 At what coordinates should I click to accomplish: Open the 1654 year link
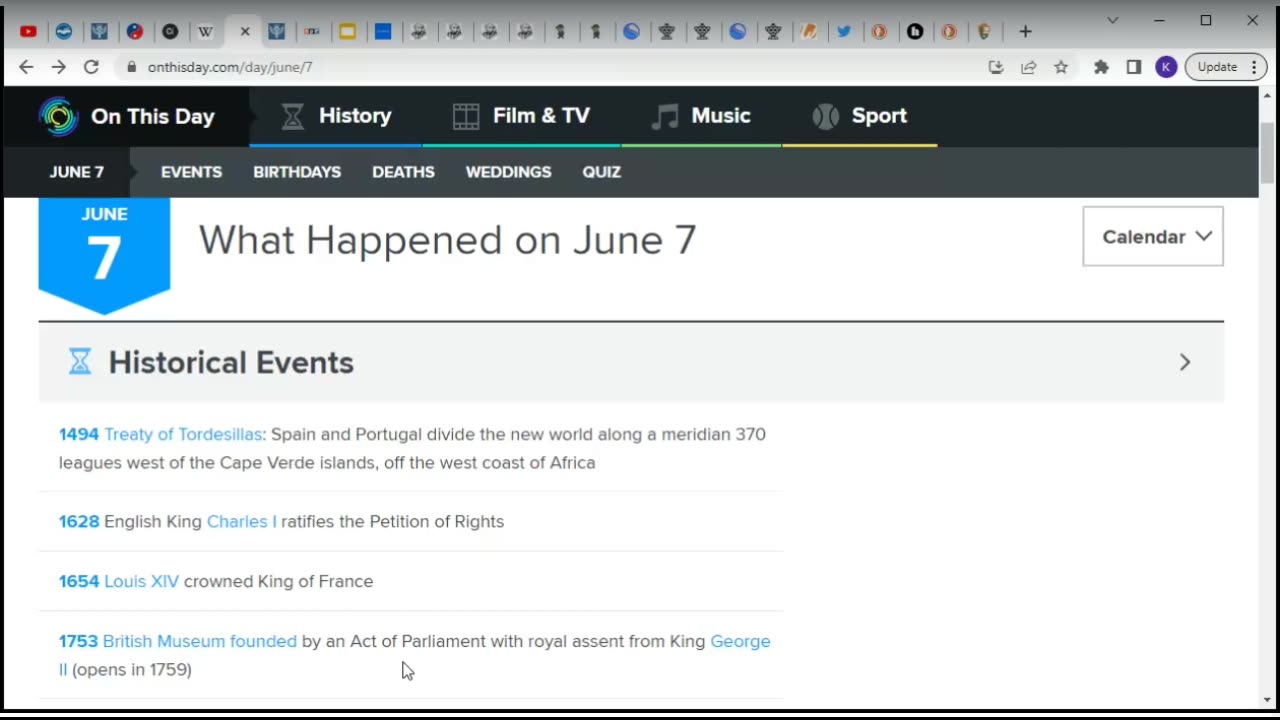[x=79, y=581]
